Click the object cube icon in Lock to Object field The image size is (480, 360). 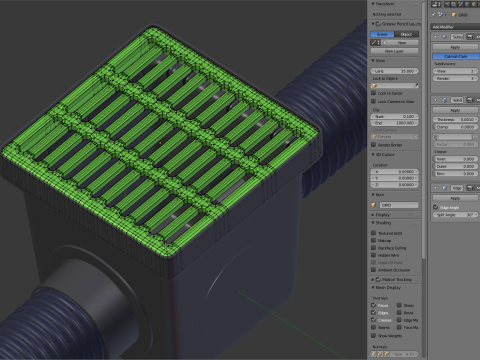coord(374,85)
